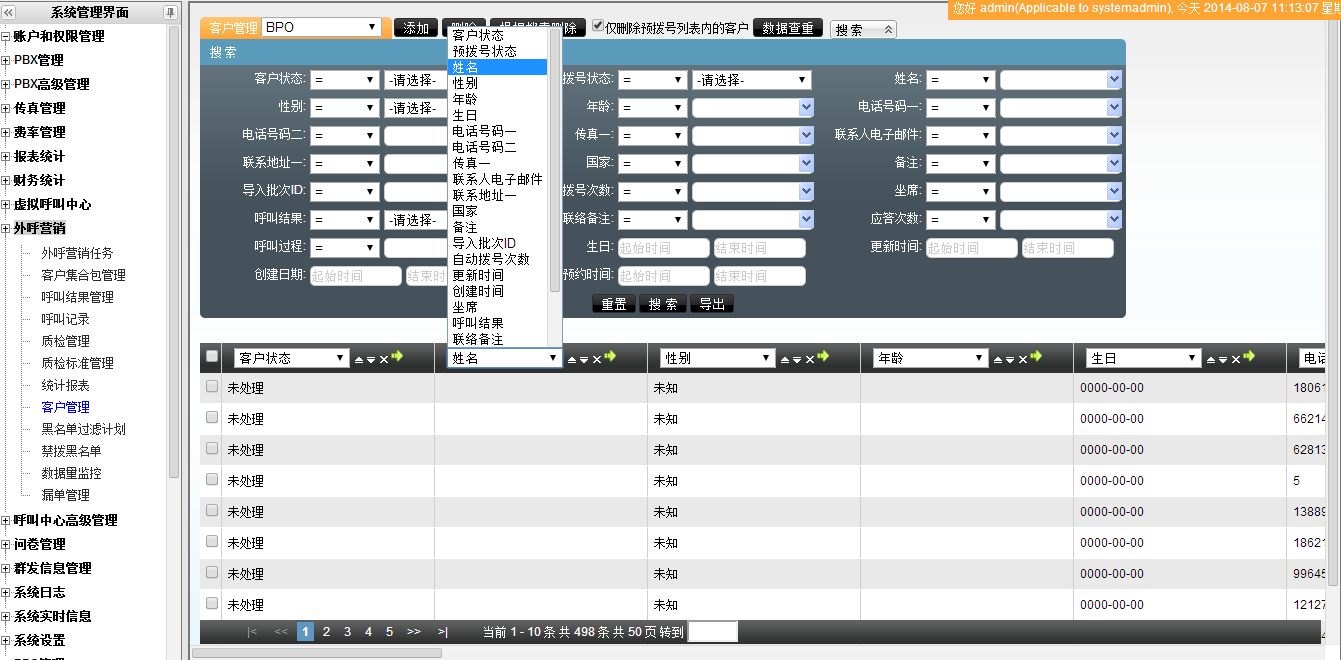The height and width of the screenshot is (660, 1341).
Task: Sort 生日 column descending with down triangle
Action: pos(1223,359)
